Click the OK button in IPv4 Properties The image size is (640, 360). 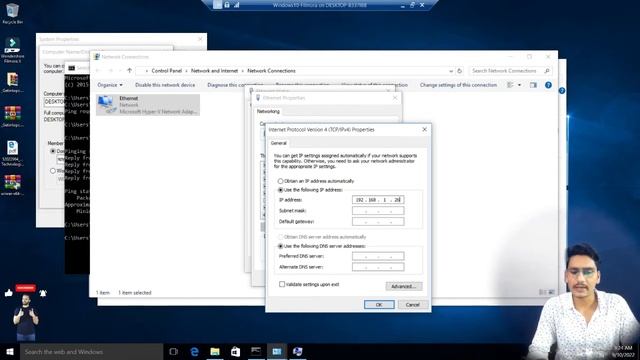click(379, 304)
